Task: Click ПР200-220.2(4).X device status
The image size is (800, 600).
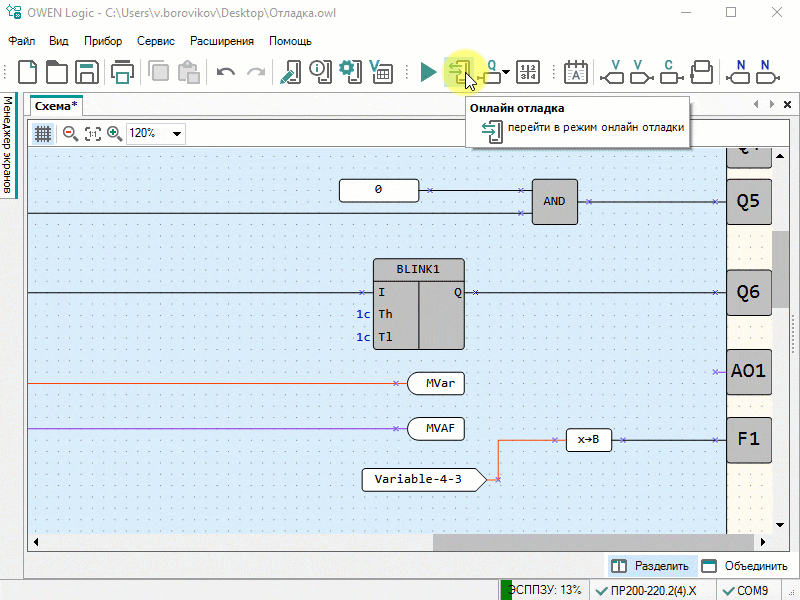Action: (652, 591)
